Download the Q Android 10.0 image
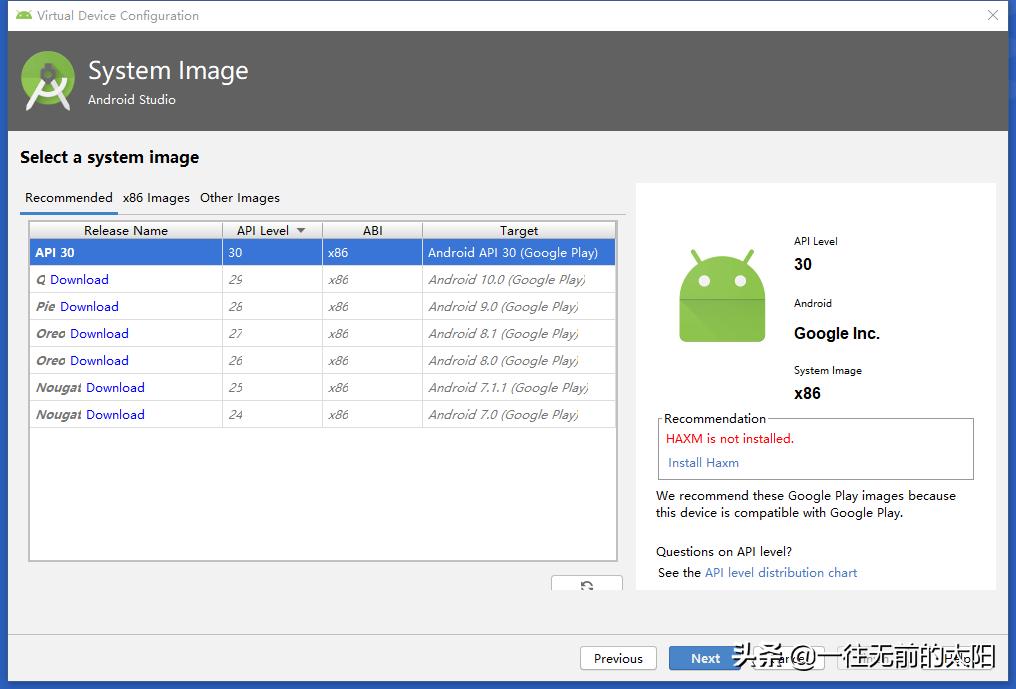 [79, 279]
